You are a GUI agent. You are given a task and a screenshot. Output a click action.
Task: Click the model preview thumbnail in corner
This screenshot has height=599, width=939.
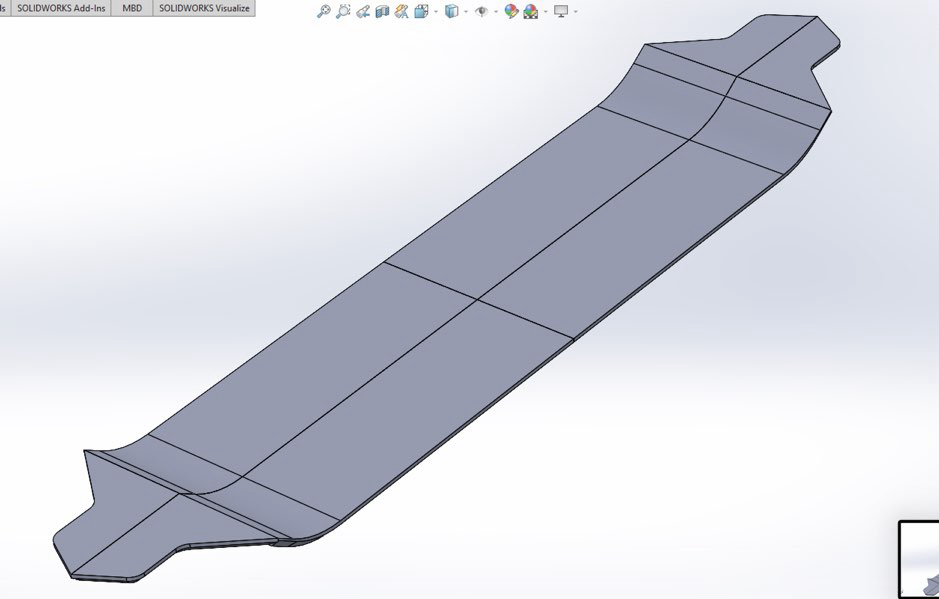coord(920,561)
